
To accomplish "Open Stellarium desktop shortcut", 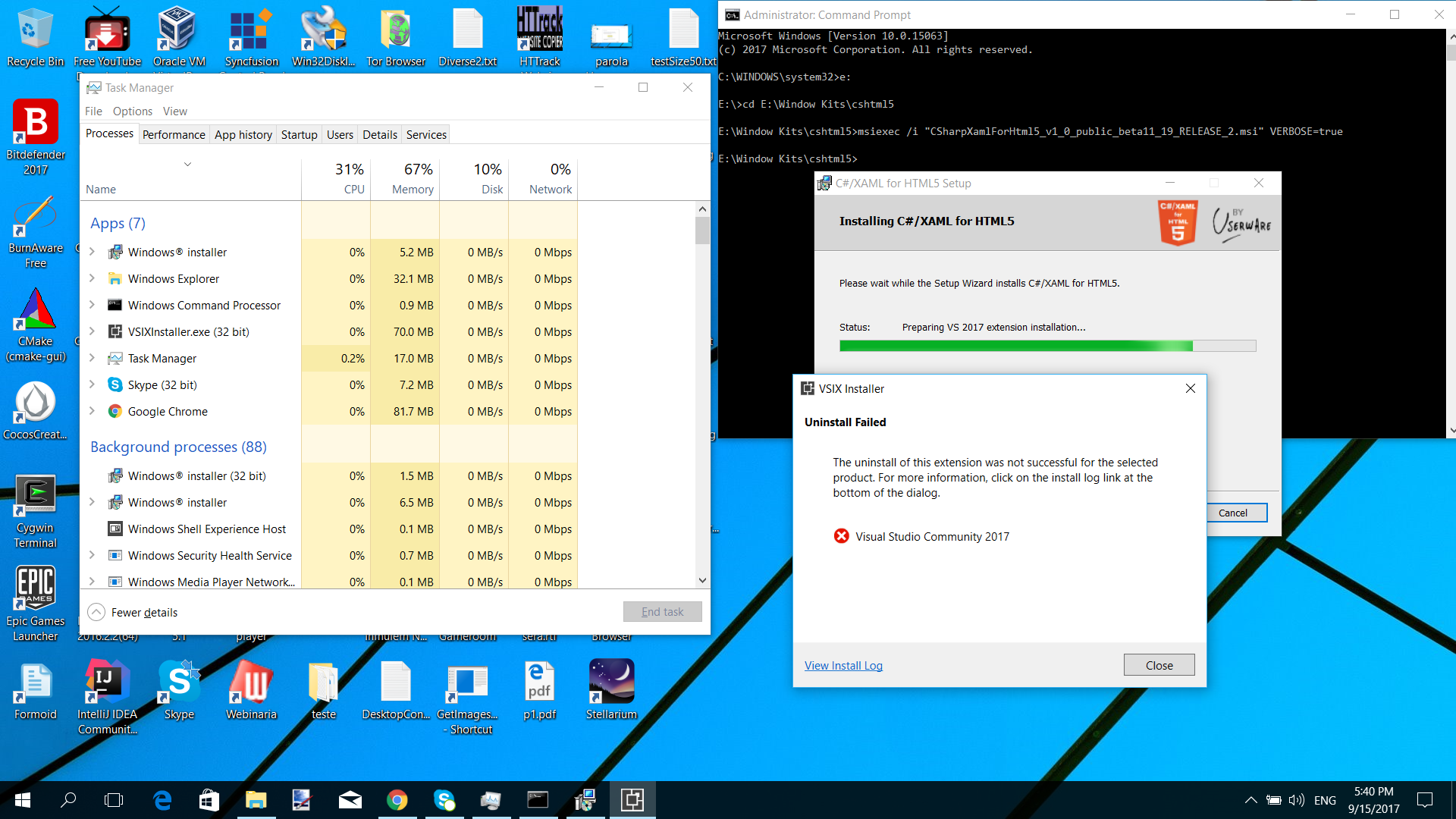I will tap(611, 690).
